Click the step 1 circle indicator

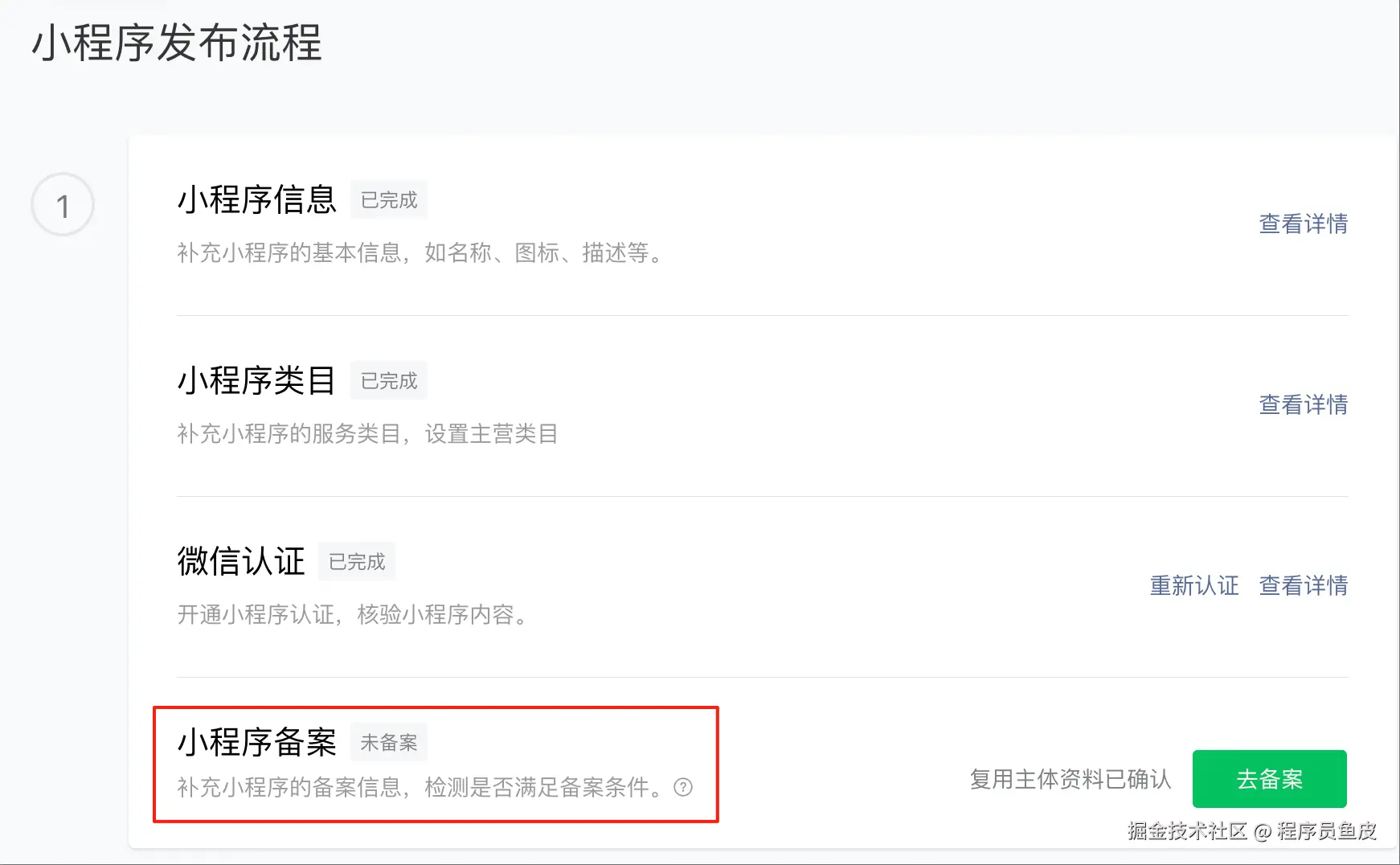click(x=63, y=205)
